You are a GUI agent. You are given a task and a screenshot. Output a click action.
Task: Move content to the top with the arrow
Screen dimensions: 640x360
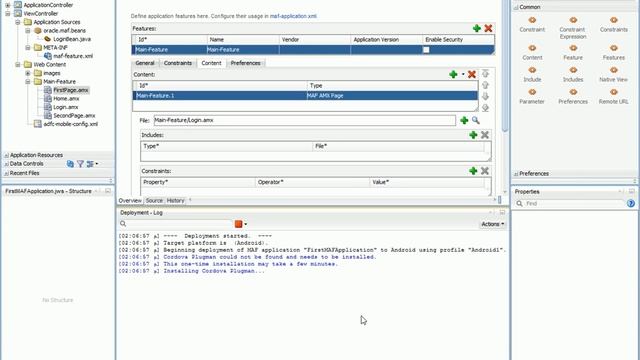point(485,74)
